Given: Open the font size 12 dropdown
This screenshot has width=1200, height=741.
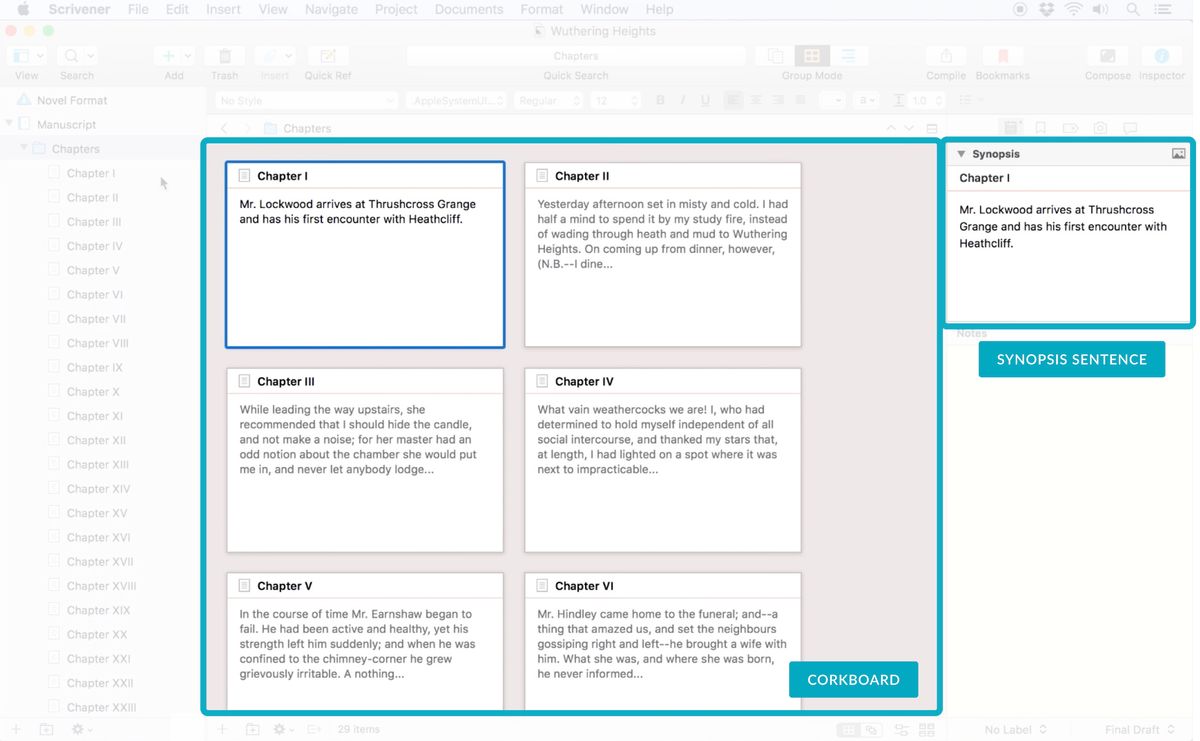Looking at the screenshot, I should click(616, 100).
